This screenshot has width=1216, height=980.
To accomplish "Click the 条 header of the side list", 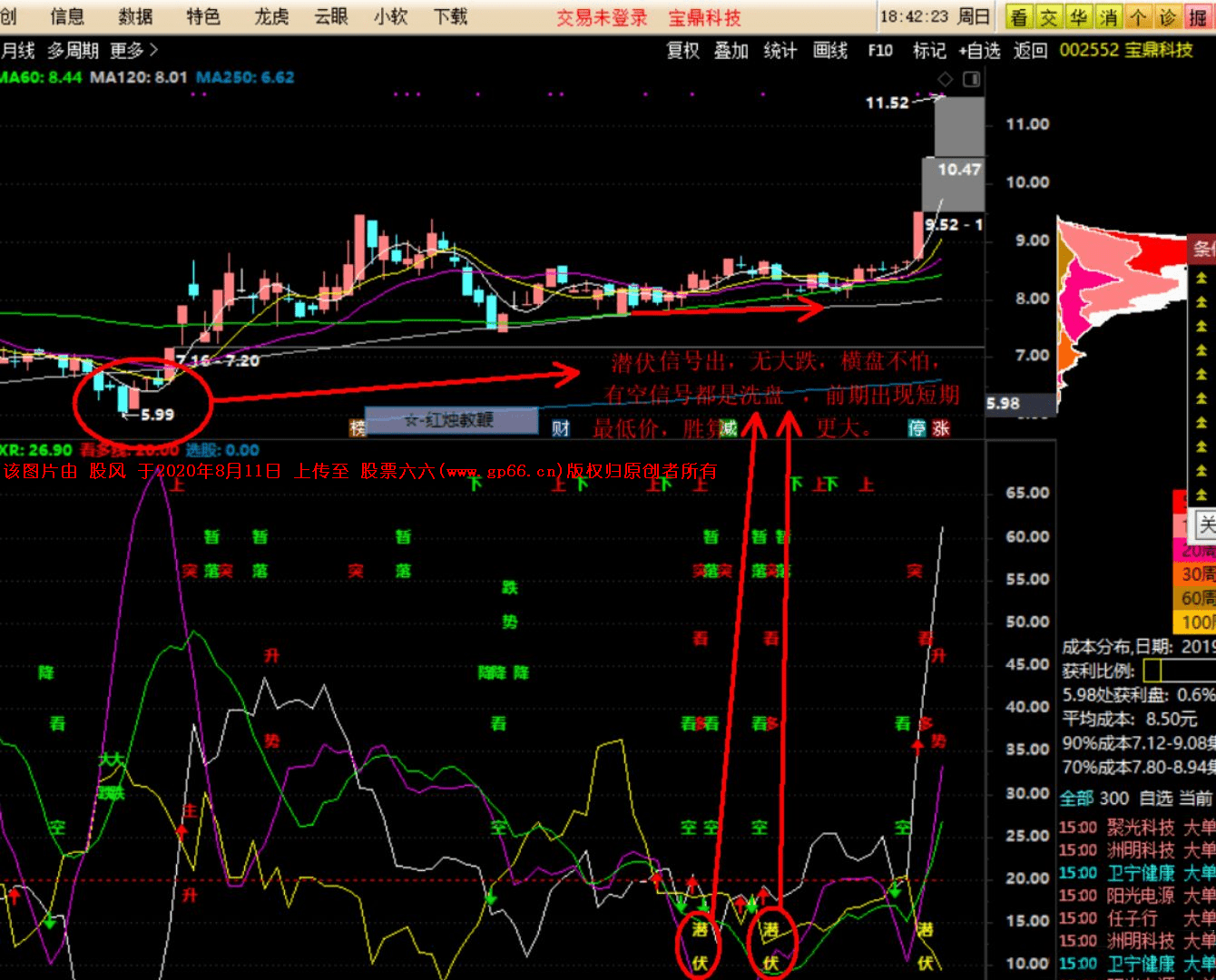I will click(x=1203, y=250).
